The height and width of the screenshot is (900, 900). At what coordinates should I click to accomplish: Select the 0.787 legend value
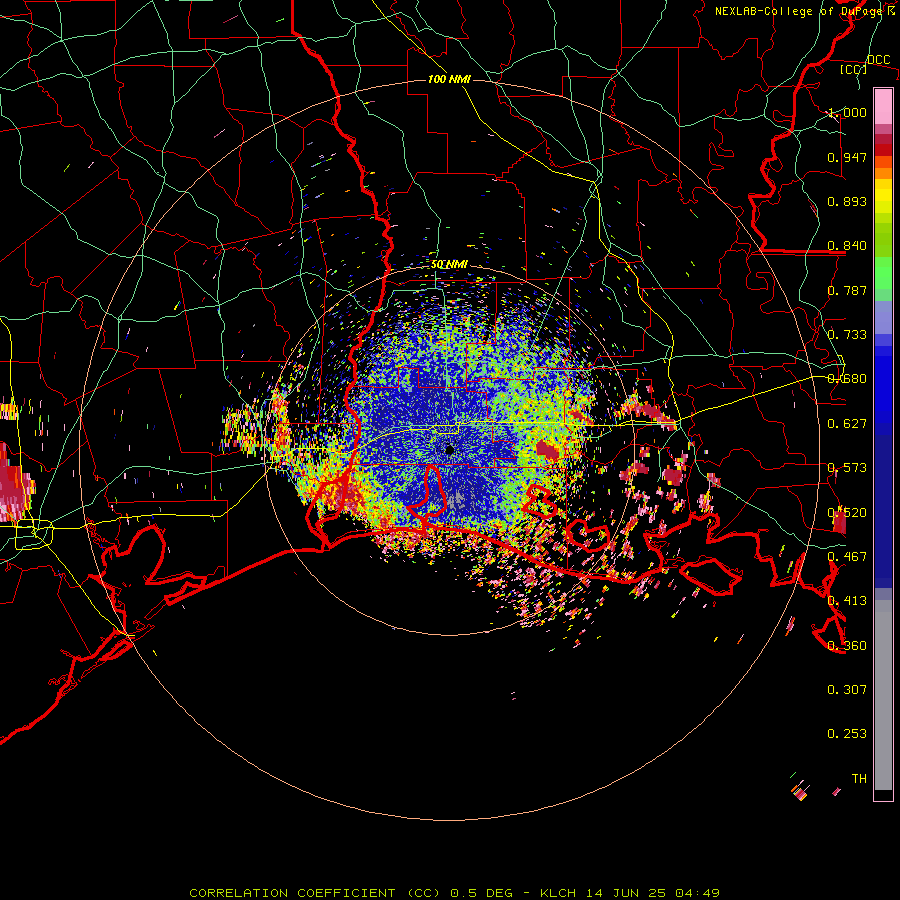pos(847,290)
